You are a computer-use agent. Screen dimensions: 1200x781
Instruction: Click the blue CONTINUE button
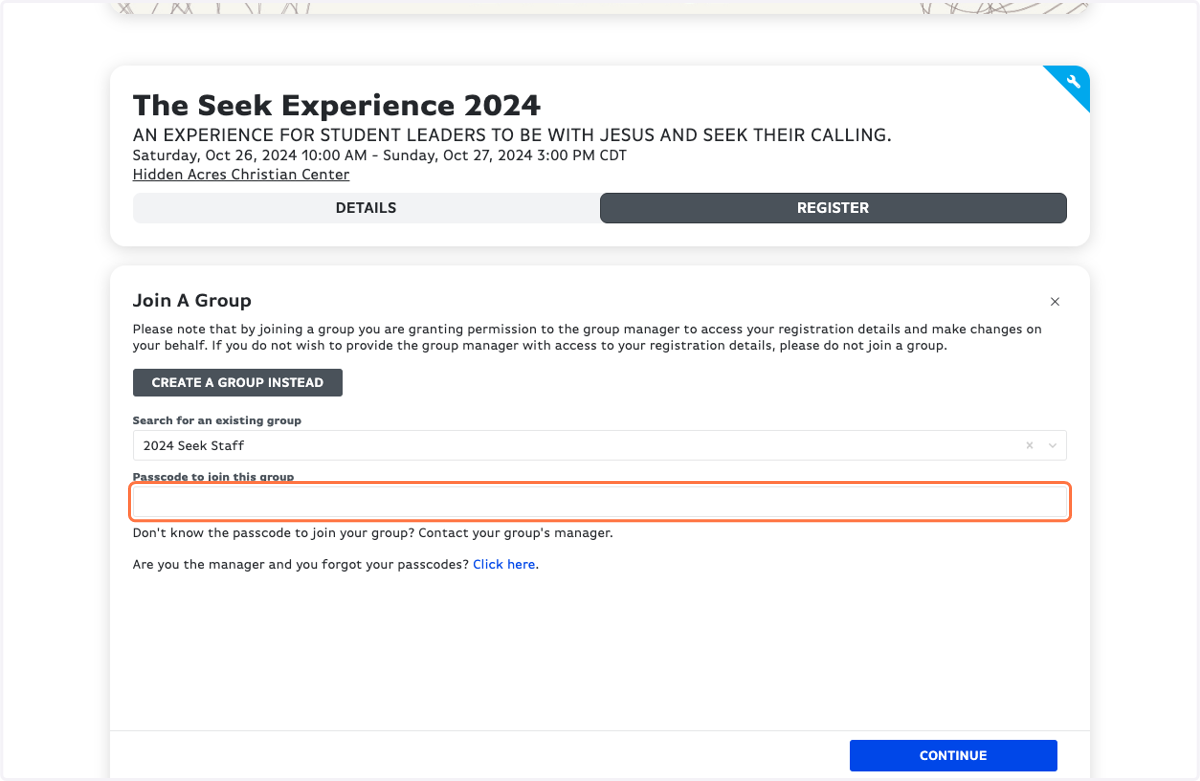coord(953,756)
